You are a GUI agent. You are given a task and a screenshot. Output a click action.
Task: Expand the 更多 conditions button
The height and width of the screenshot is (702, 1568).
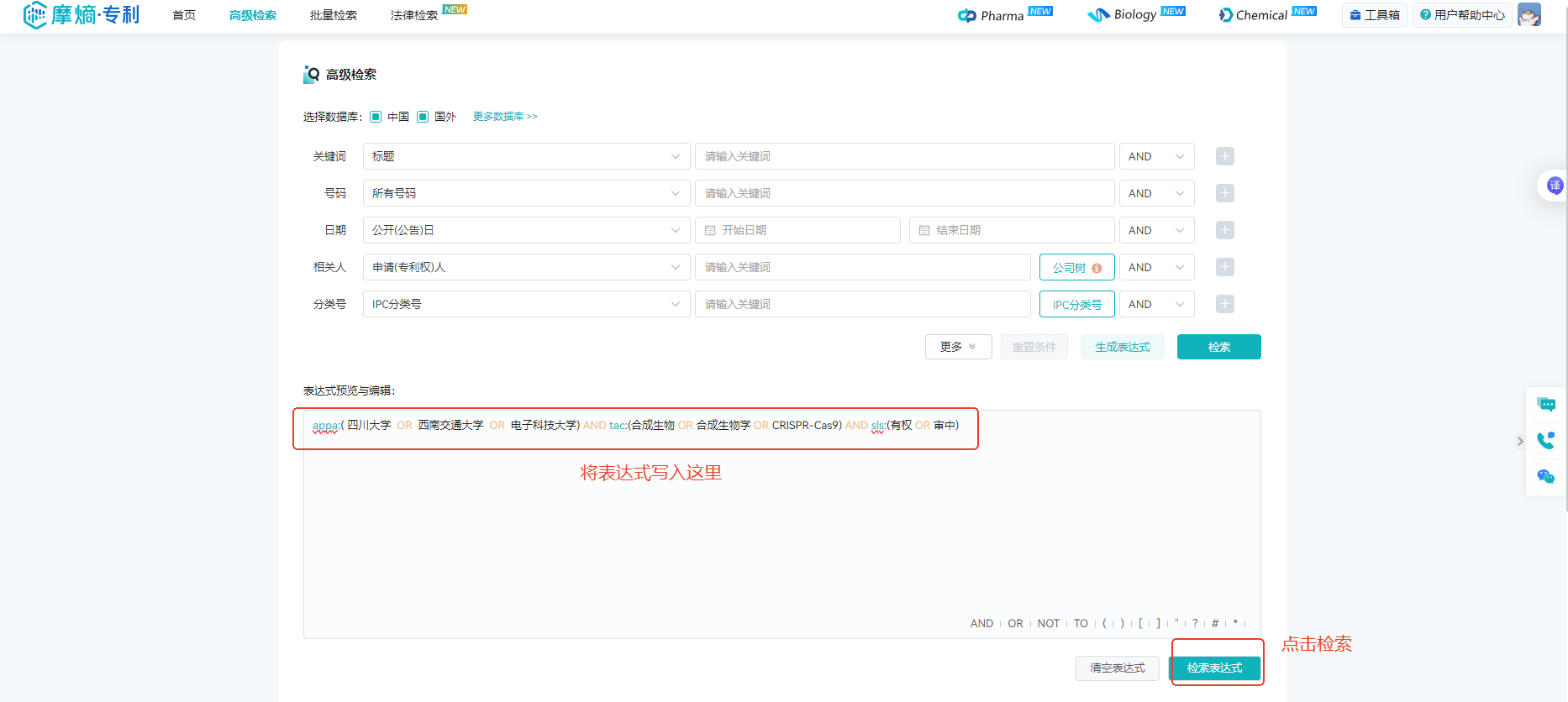coord(958,347)
